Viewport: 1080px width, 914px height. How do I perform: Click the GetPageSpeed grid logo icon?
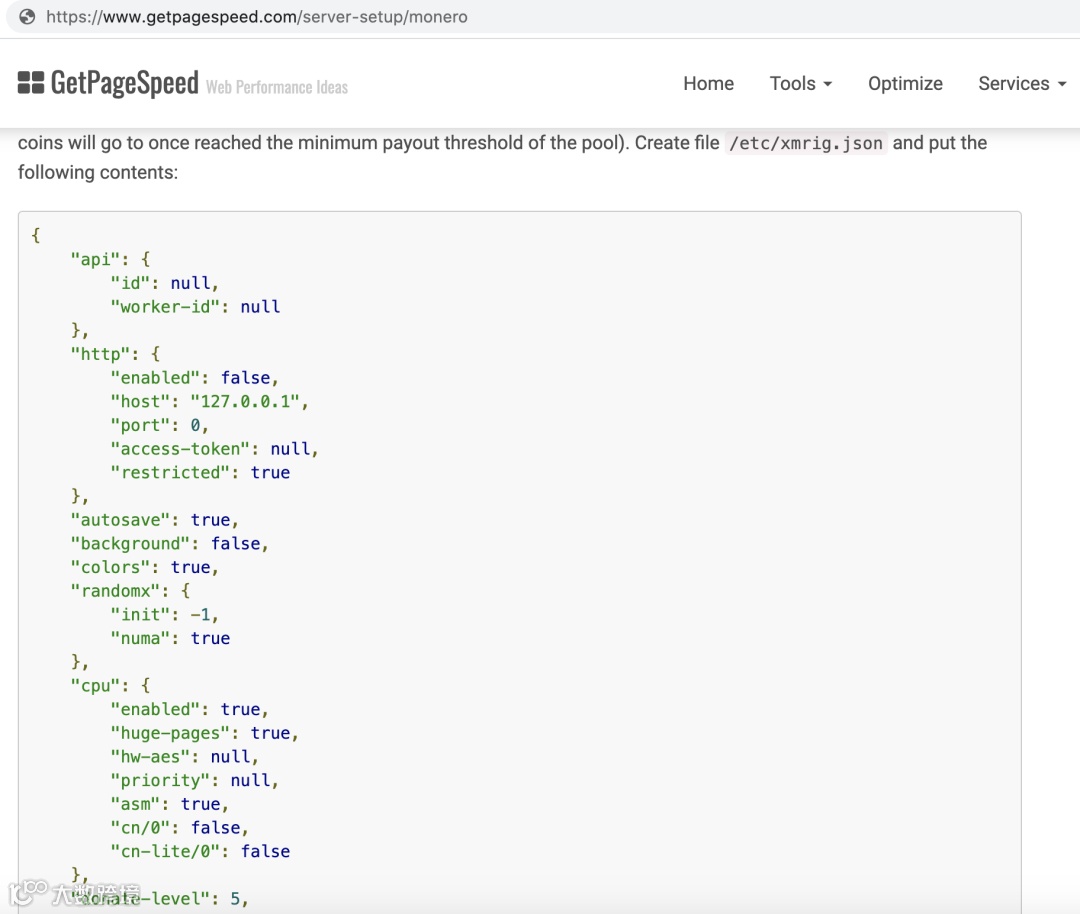31,83
